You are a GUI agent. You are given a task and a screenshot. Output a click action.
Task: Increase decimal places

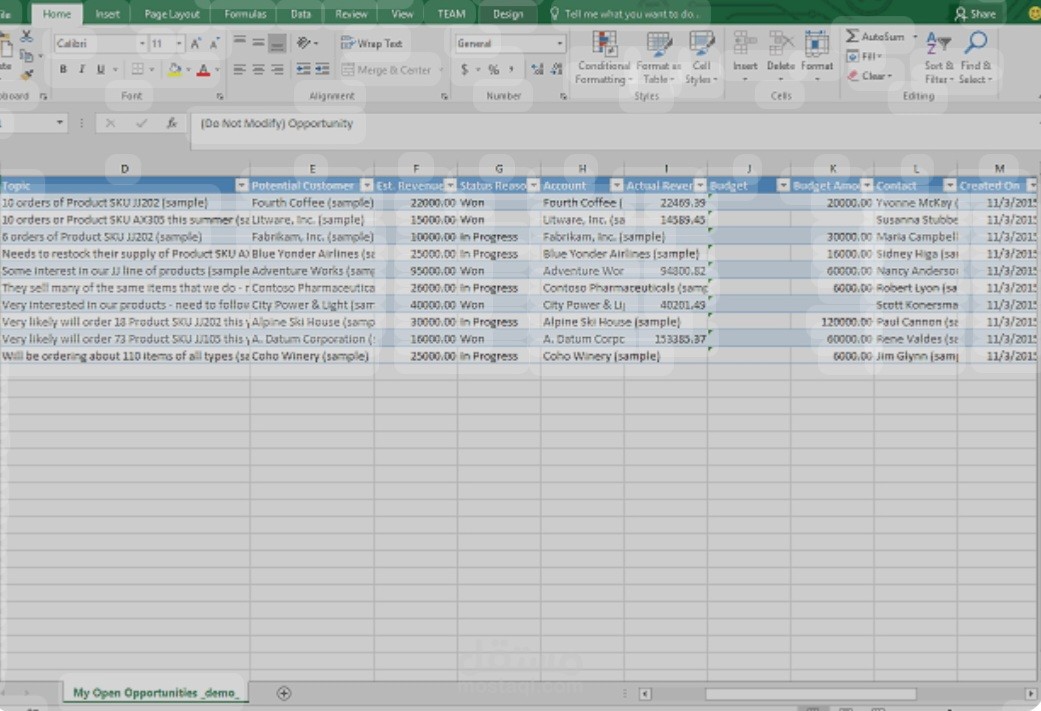pyautogui.click(x=537, y=69)
